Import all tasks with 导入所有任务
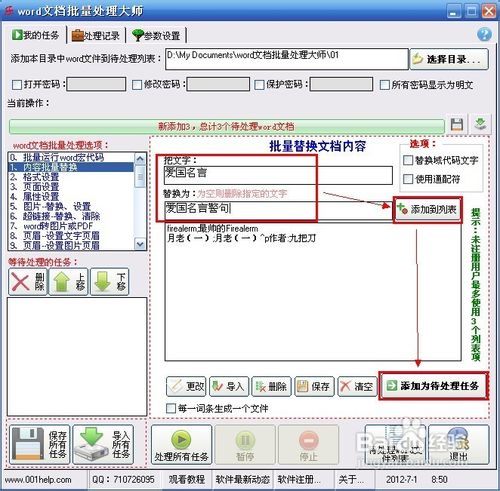 pos(103,444)
